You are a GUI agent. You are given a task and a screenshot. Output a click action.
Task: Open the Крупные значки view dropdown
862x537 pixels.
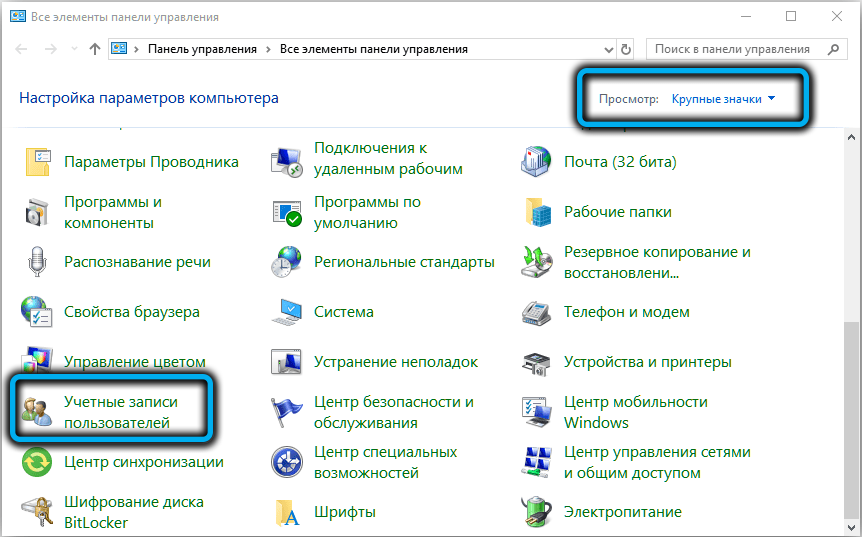click(723, 99)
